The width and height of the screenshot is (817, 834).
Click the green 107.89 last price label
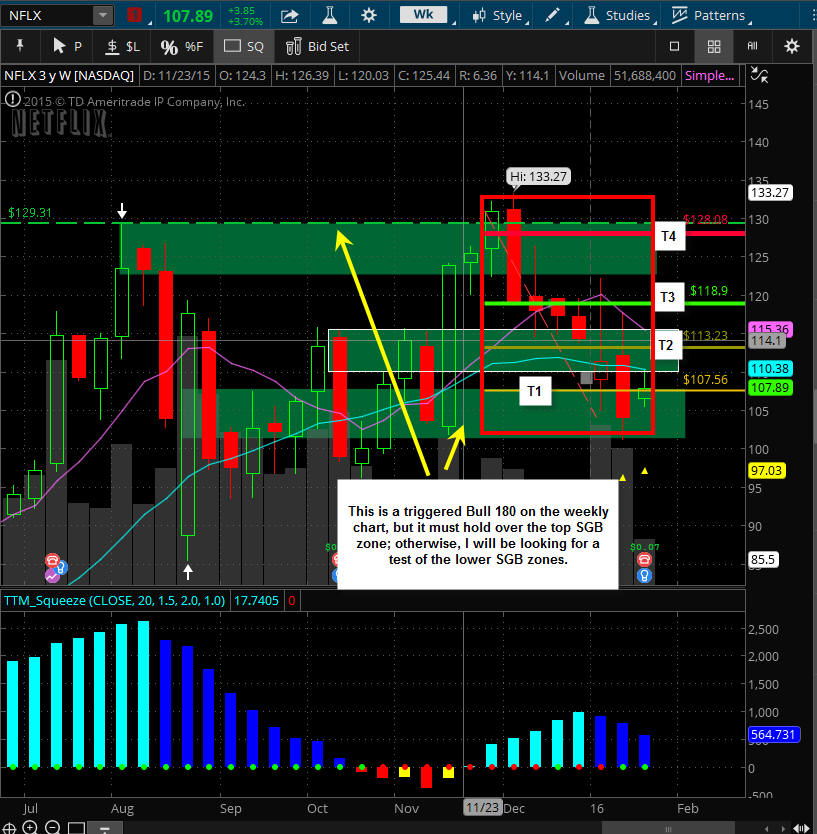tap(770, 387)
